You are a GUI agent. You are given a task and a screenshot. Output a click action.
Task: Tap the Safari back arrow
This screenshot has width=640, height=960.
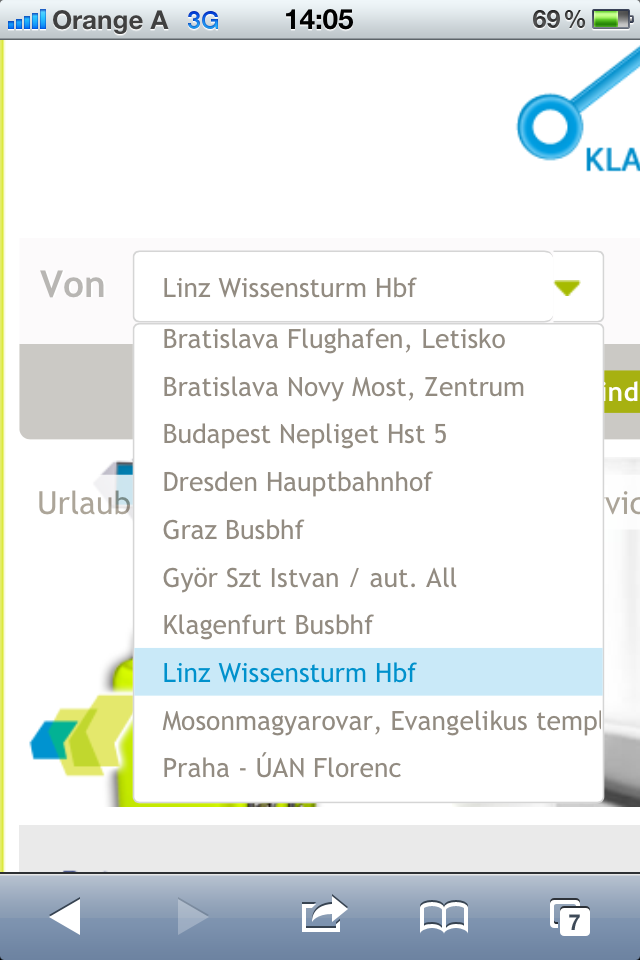(65, 917)
